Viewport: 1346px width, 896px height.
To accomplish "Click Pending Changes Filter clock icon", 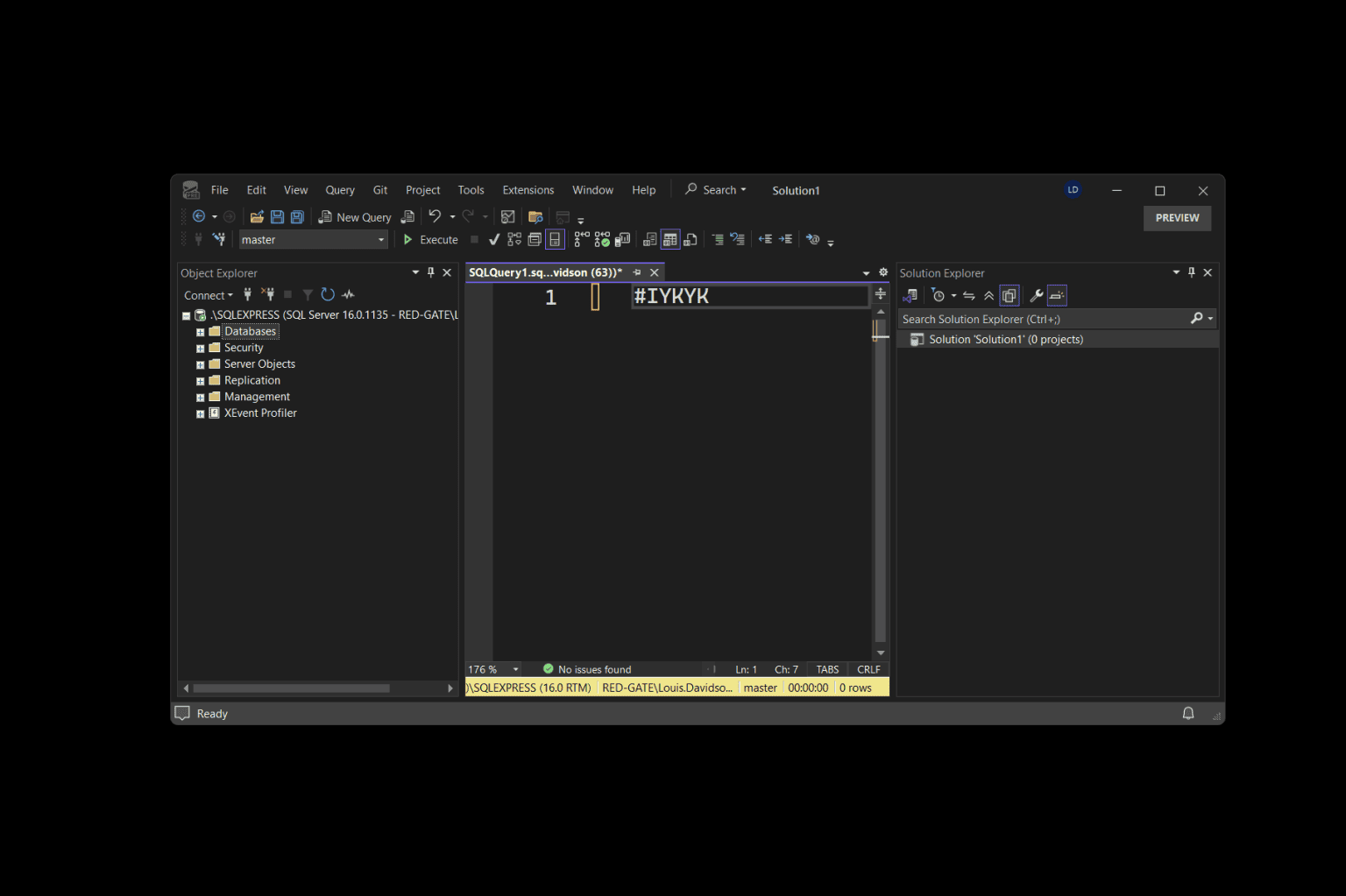I will [939, 295].
